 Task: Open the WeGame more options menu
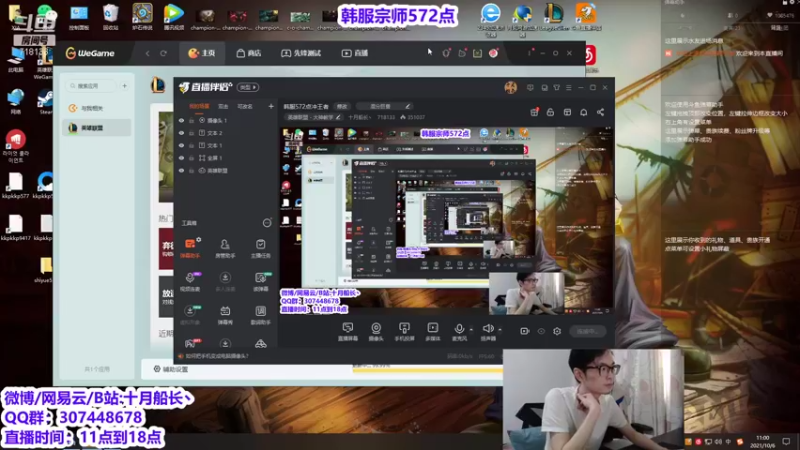pyautogui.click(x=529, y=53)
